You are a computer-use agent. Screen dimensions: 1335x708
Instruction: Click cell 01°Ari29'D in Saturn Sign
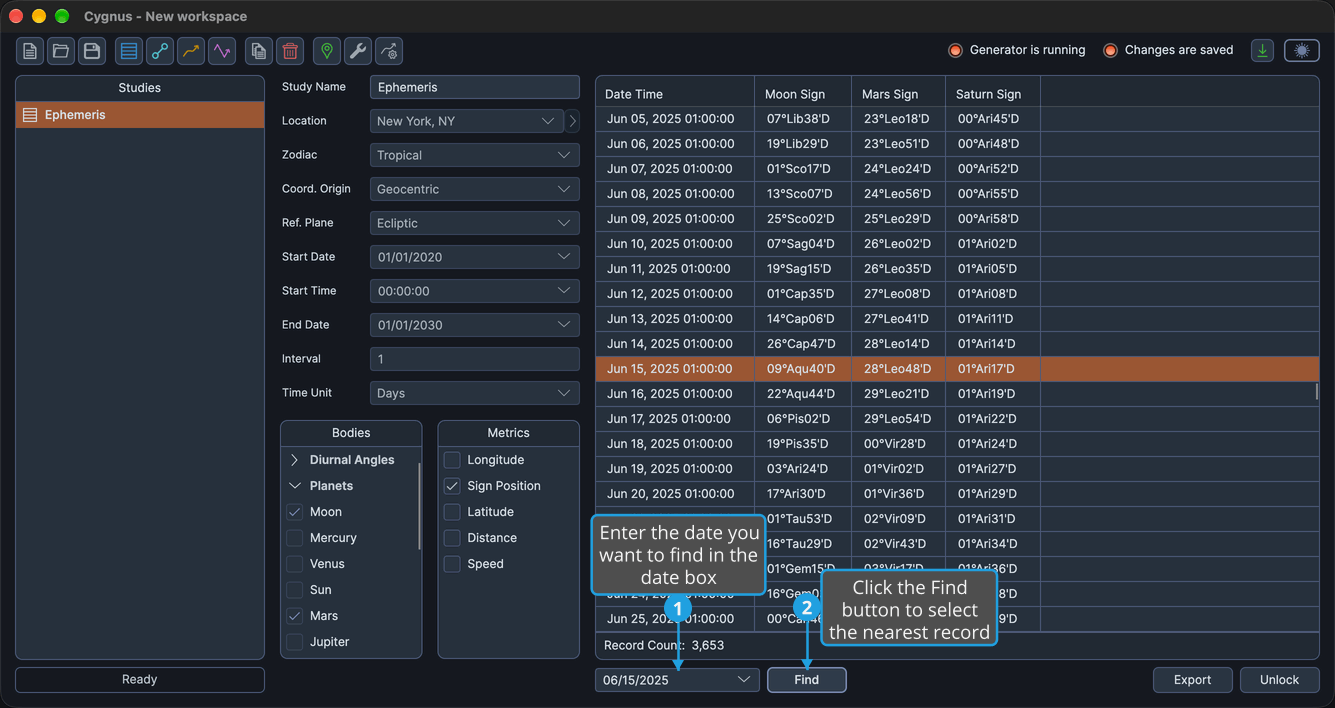993,494
